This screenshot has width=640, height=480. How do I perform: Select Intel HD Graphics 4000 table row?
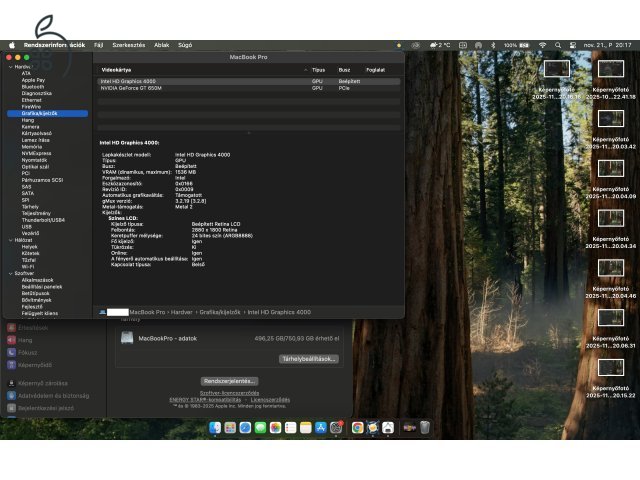248,81
